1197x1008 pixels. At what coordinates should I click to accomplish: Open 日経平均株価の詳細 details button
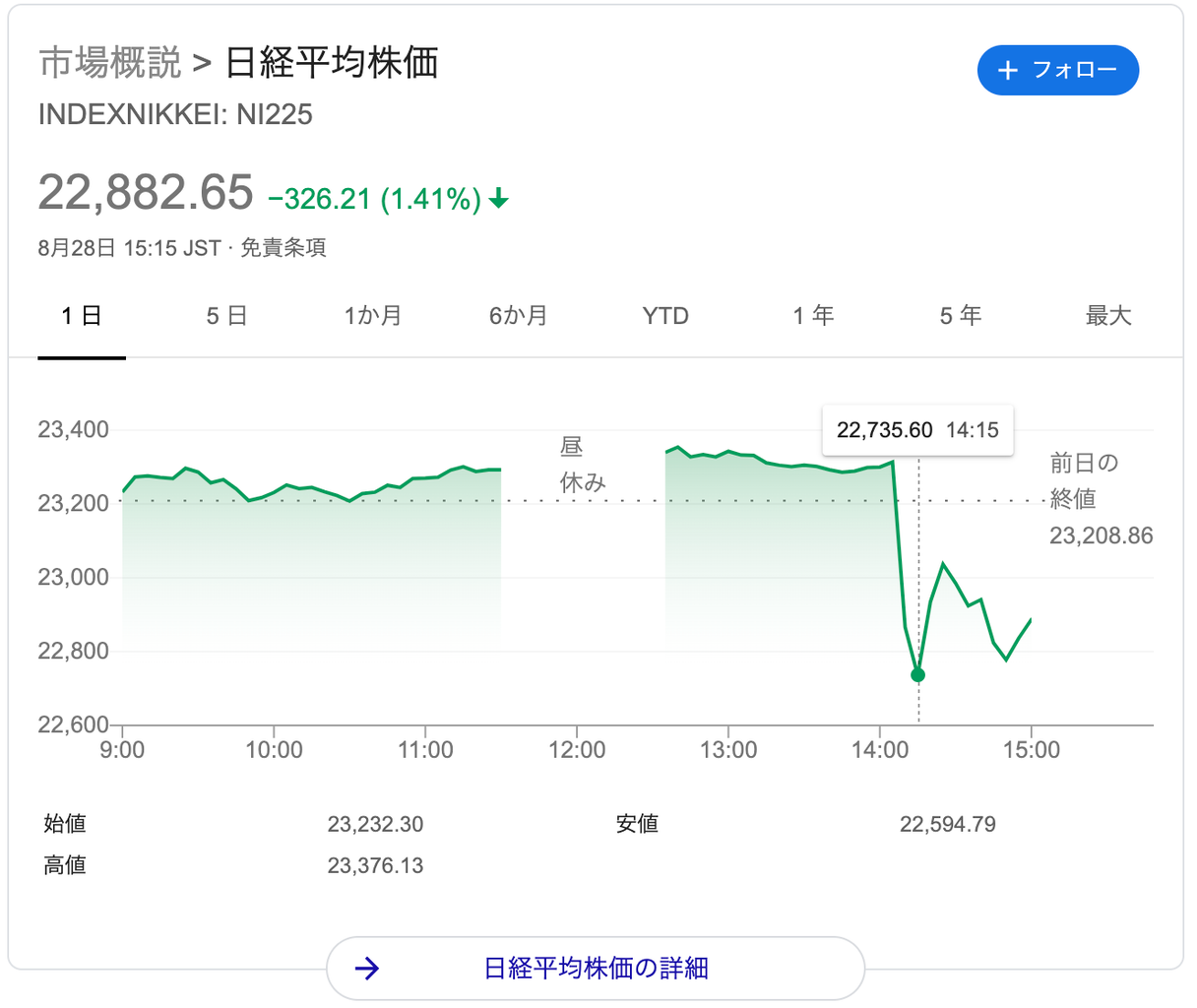tap(596, 969)
